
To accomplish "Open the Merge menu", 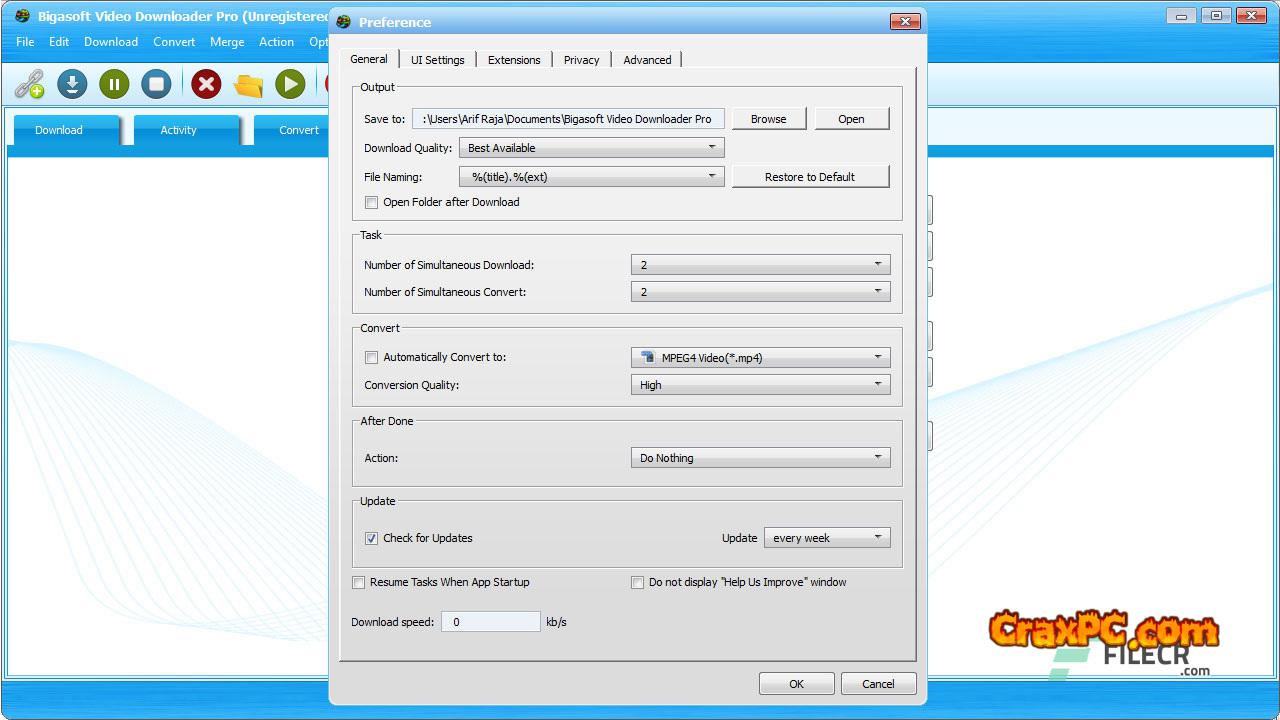I will tap(227, 42).
